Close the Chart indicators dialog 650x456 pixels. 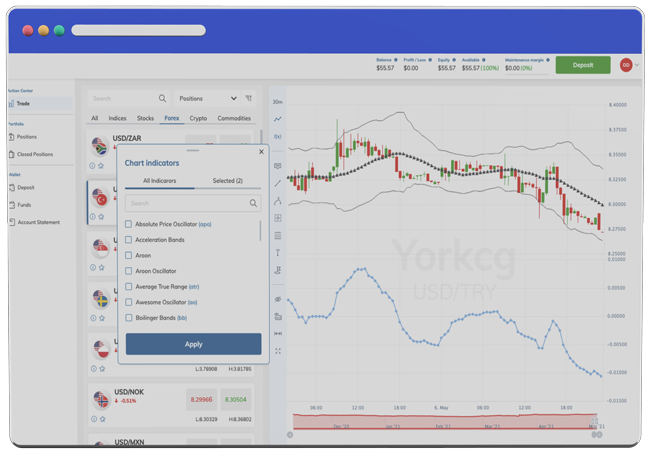[x=261, y=152]
